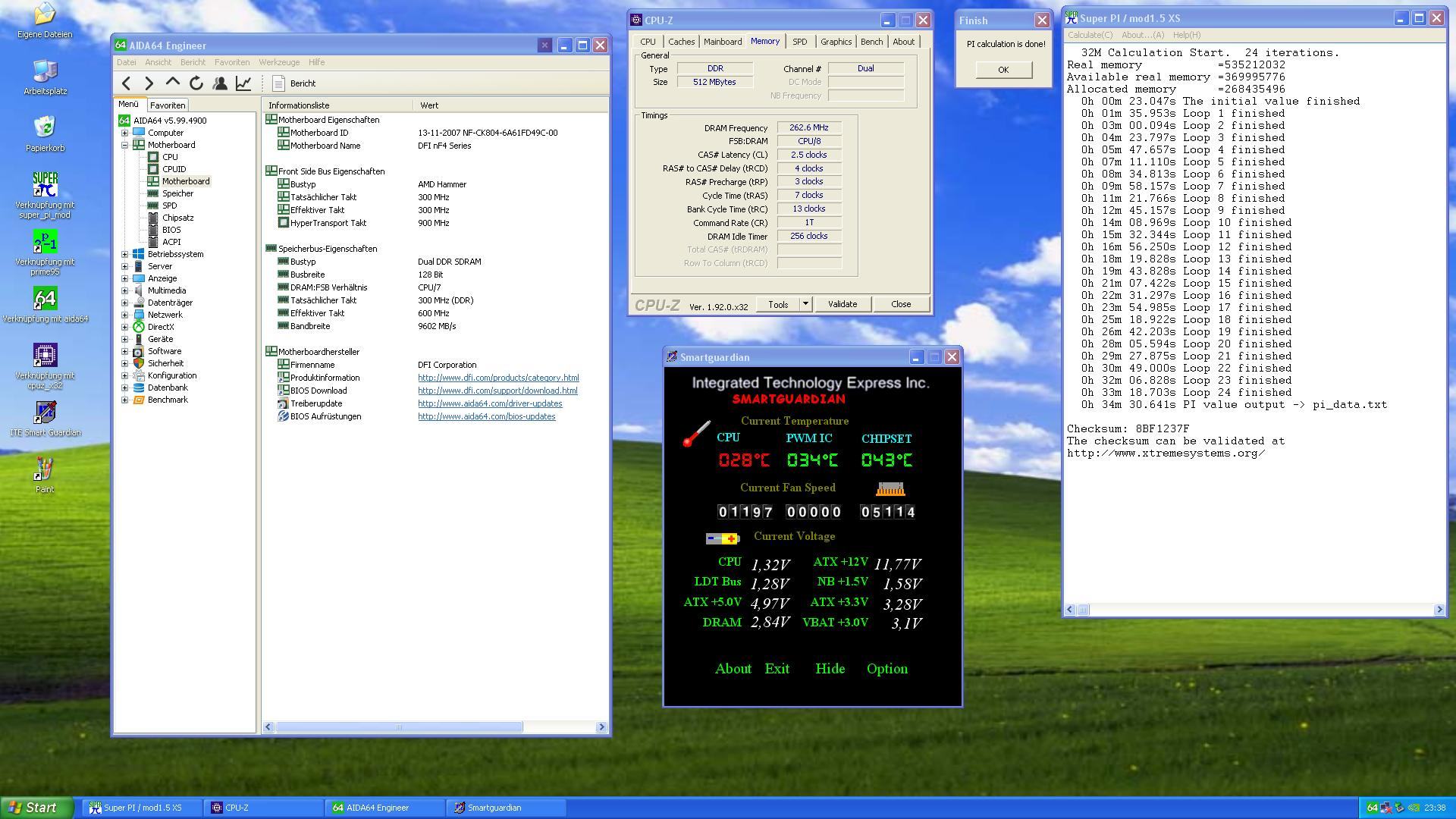Expand the Netzwerk tree node

124,315
